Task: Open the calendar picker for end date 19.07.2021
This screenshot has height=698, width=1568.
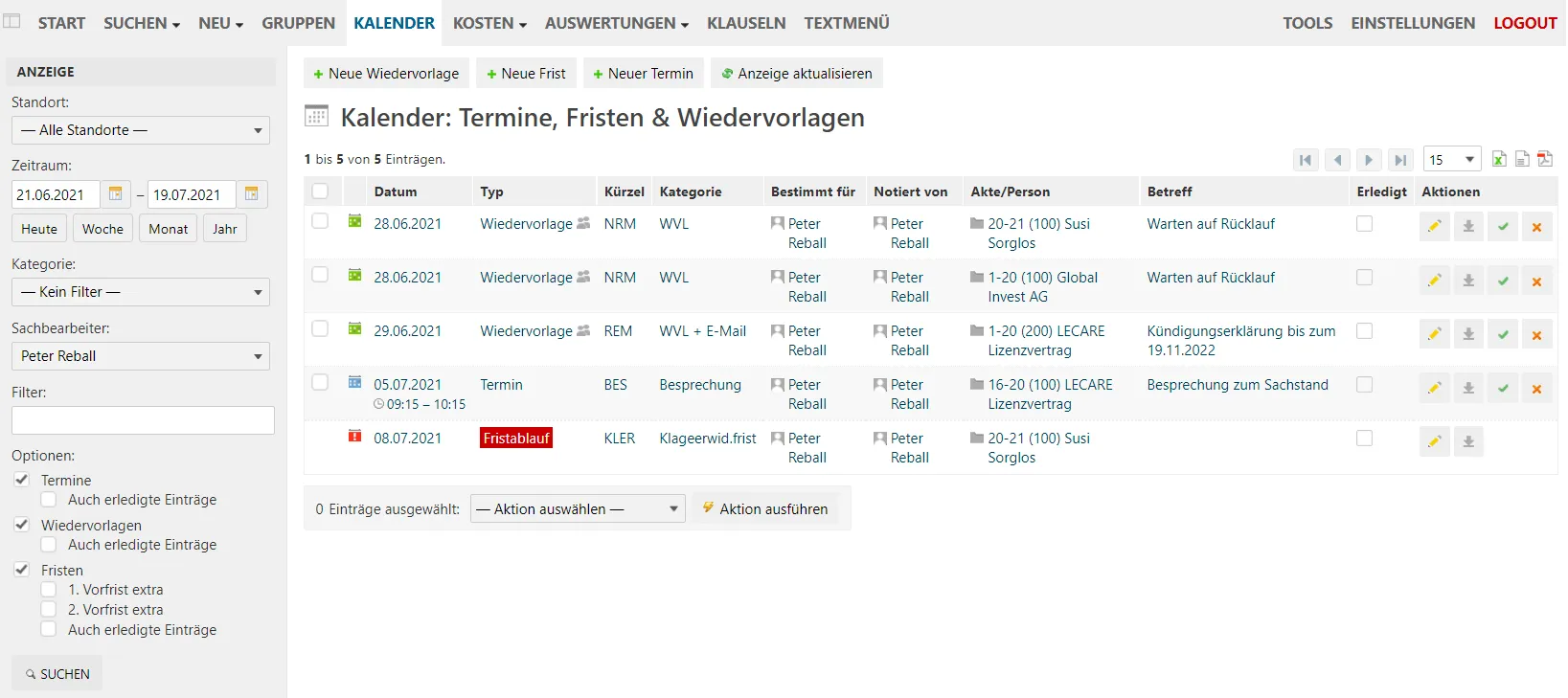Action: coord(252,194)
